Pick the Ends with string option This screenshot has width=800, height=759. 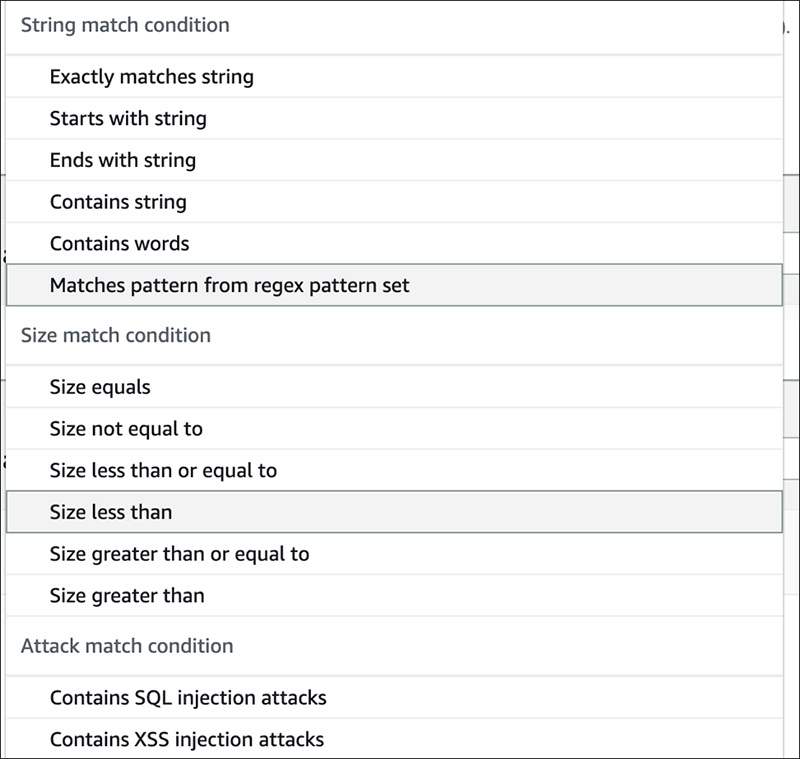[x=122, y=161]
